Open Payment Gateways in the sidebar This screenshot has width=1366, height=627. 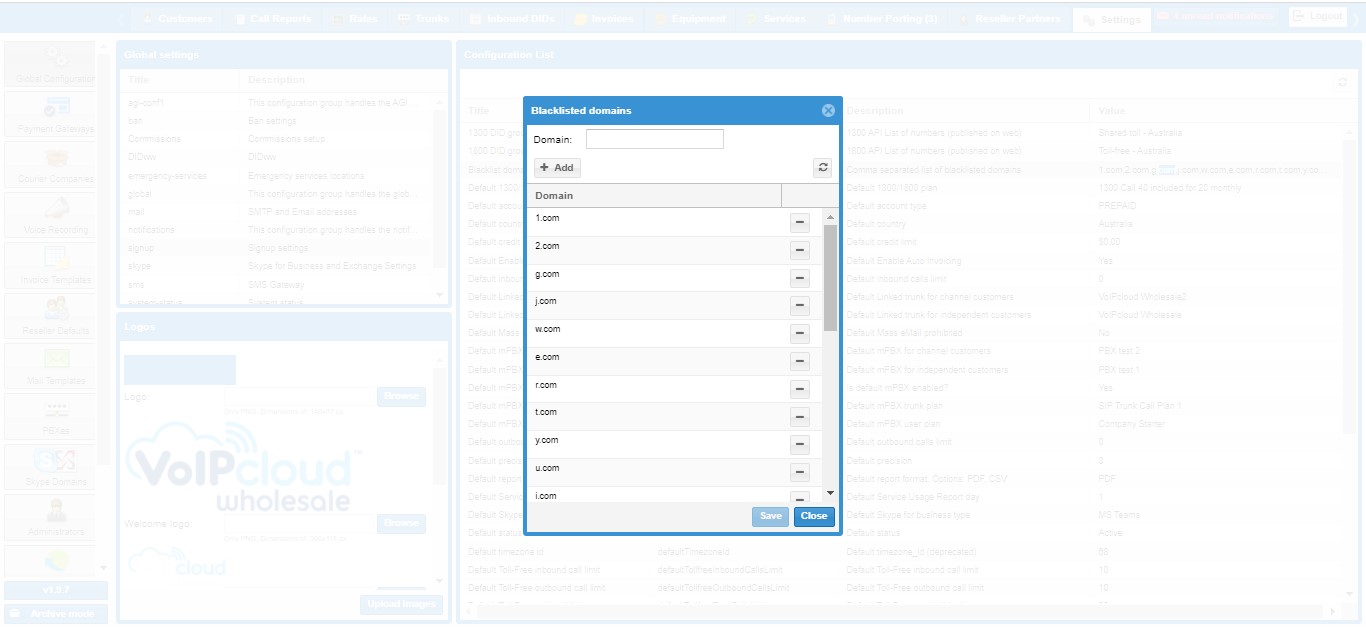[x=51, y=115]
